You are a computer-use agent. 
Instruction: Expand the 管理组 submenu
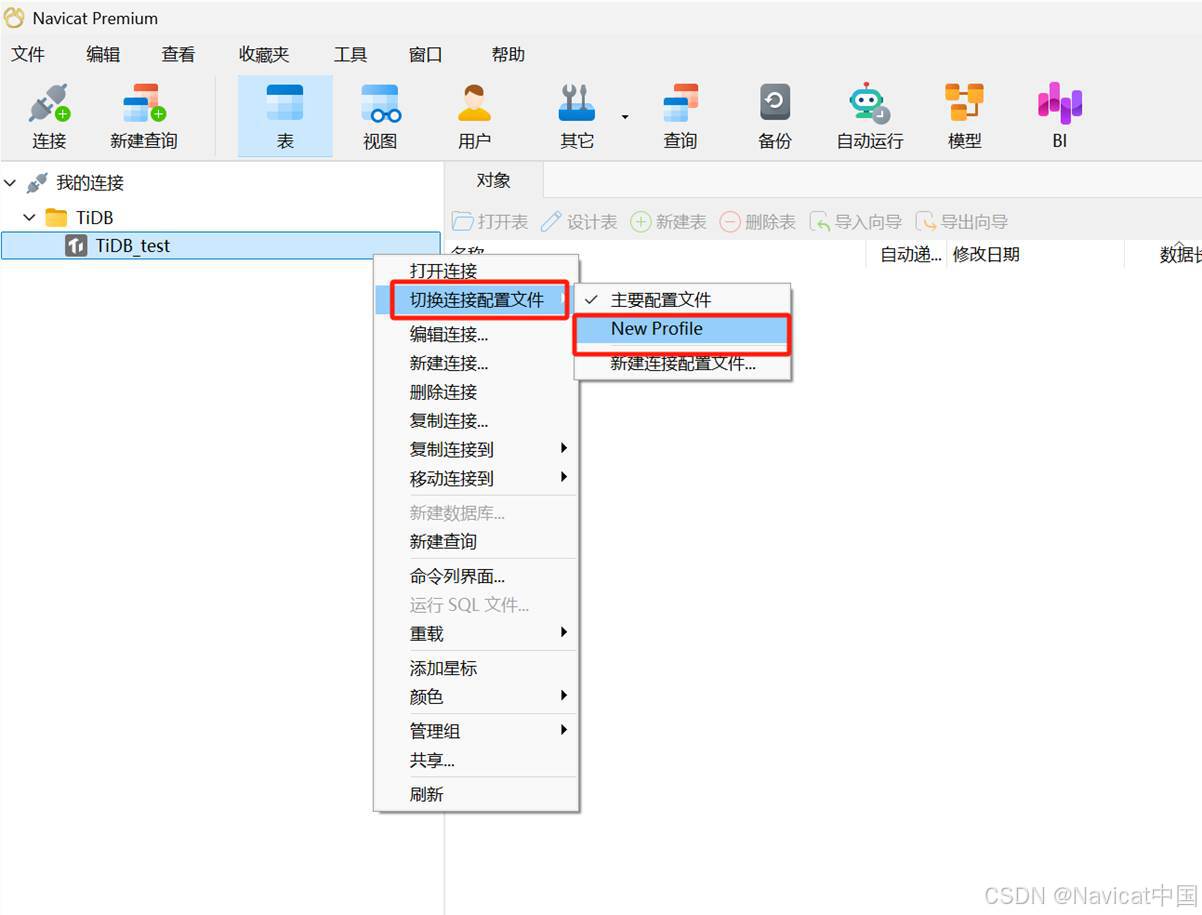[x=564, y=730]
